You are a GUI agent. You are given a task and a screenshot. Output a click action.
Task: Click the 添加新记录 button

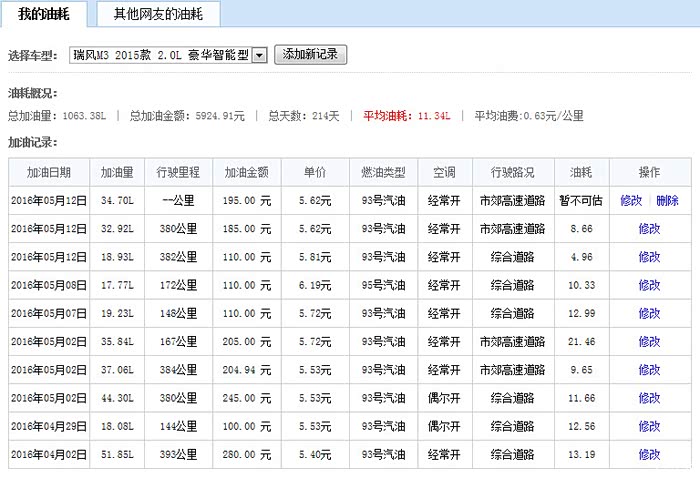tap(310, 55)
